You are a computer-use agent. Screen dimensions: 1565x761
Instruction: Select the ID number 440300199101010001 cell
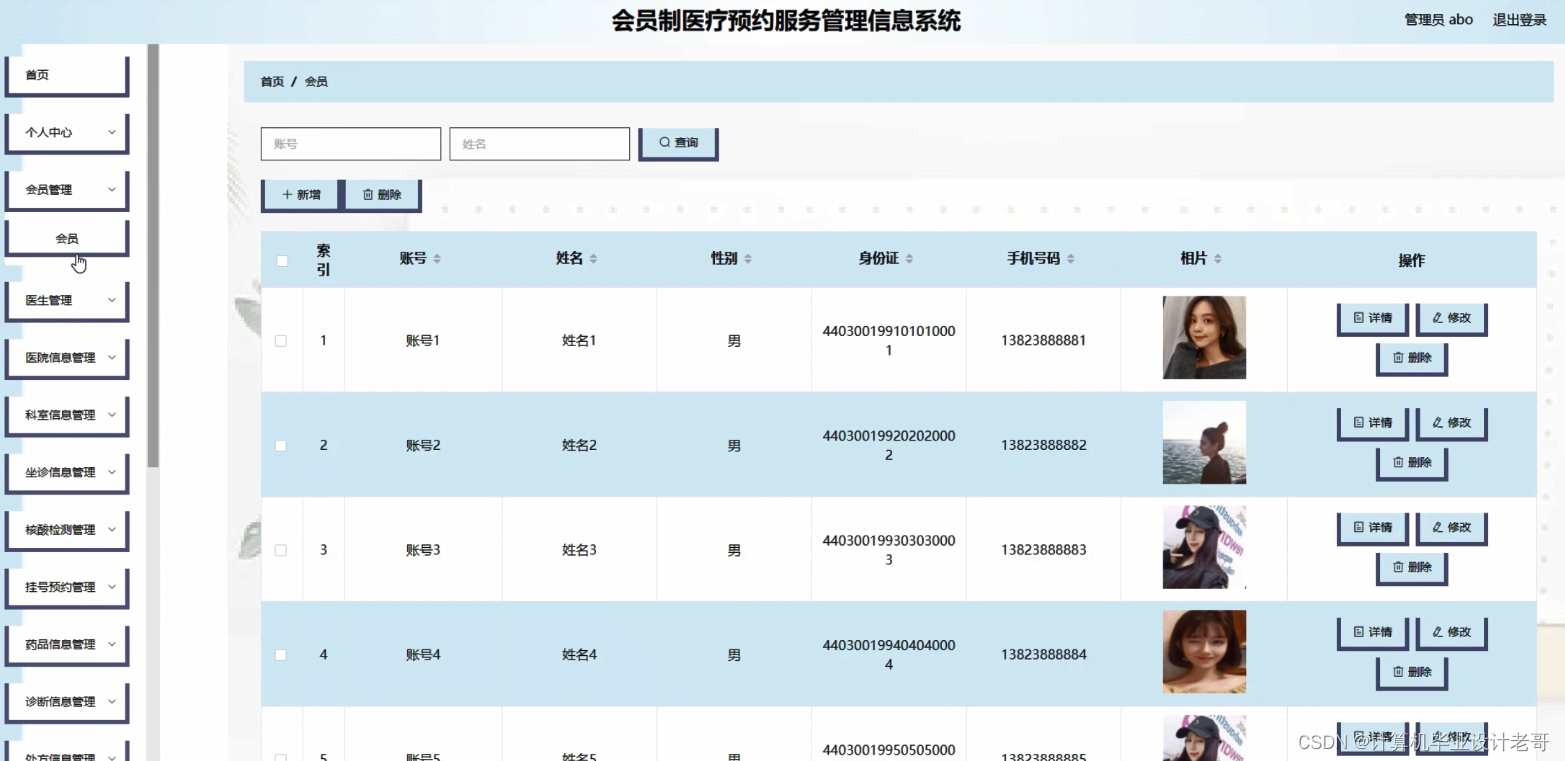pyautogui.click(x=889, y=341)
